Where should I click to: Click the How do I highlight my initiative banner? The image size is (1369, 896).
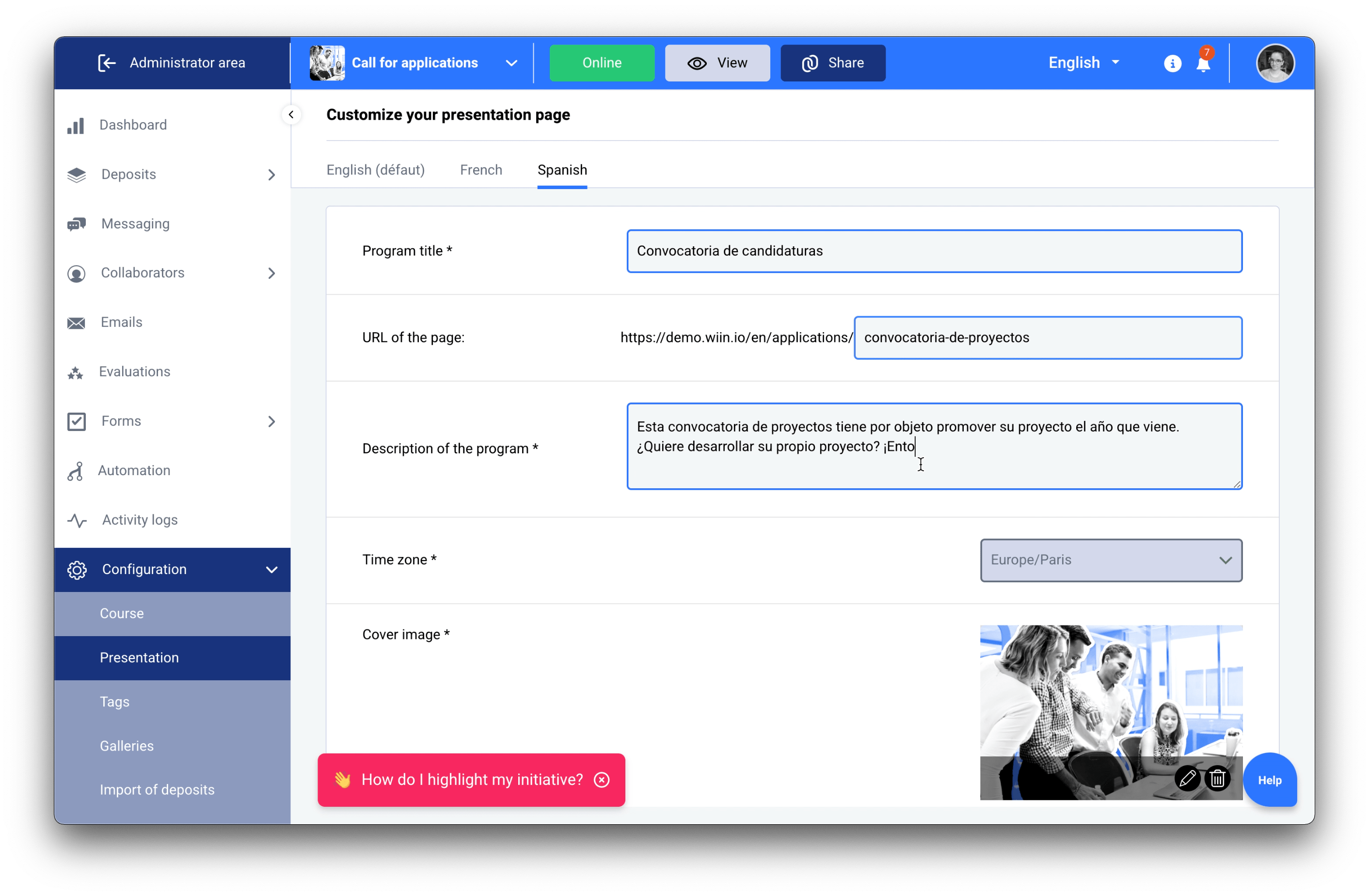472,779
